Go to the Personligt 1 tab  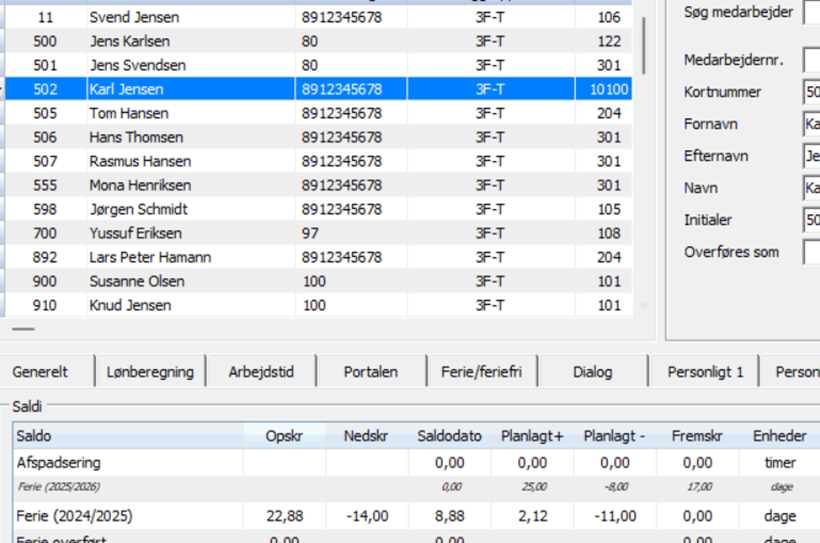[x=705, y=372]
